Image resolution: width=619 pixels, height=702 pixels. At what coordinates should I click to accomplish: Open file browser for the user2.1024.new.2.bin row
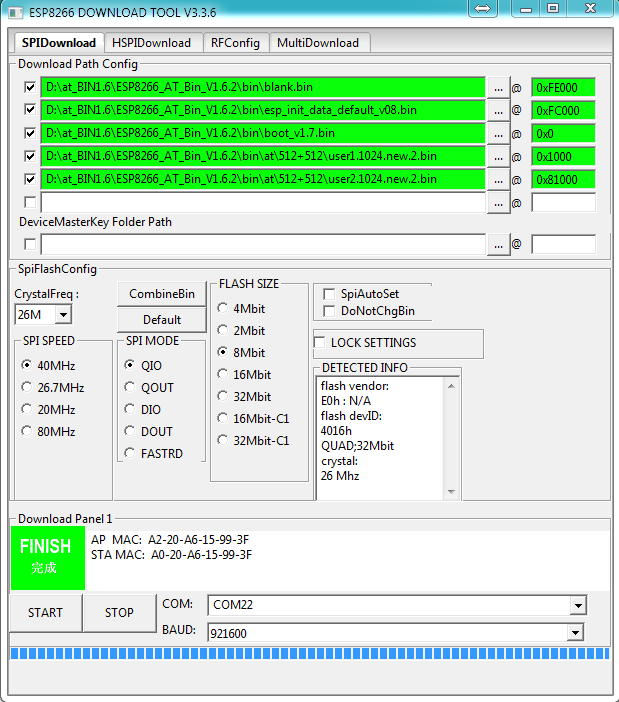(498, 180)
